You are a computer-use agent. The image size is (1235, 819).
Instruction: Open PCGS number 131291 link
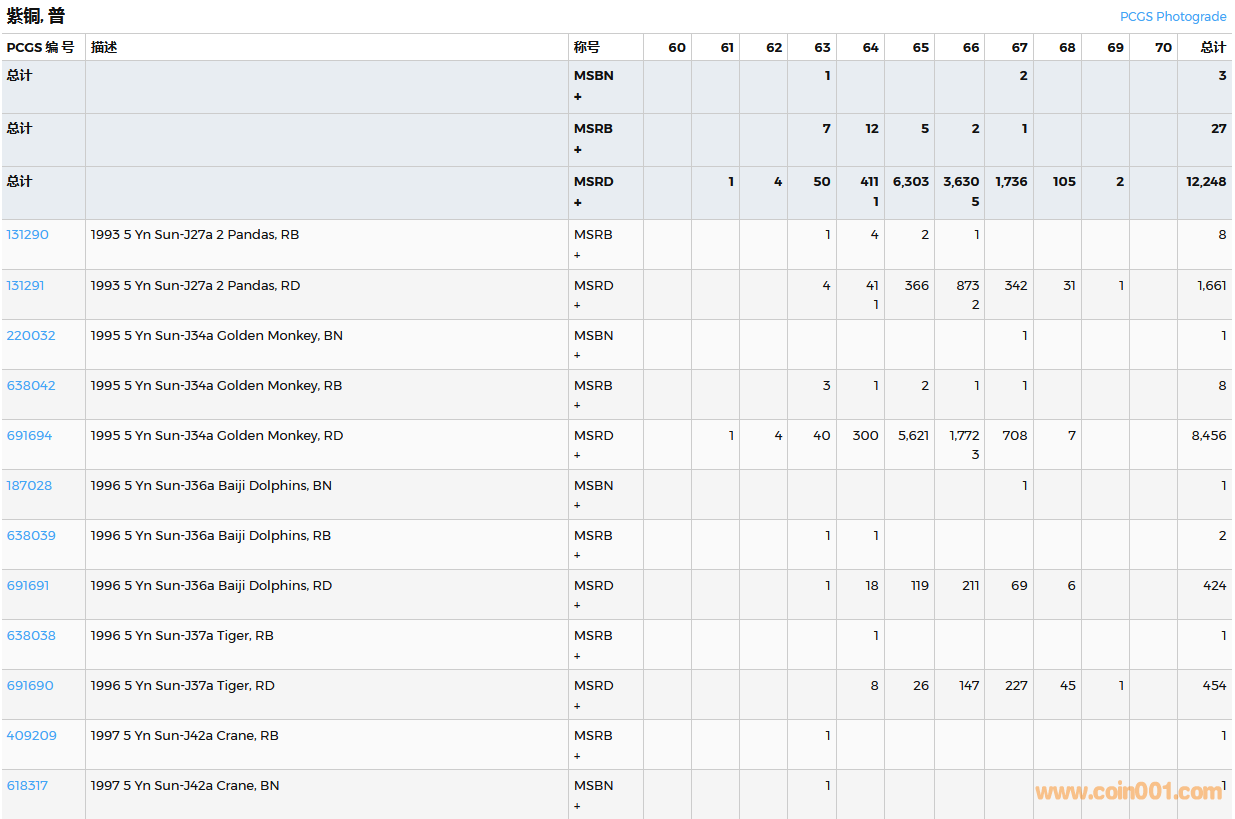(26, 286)
